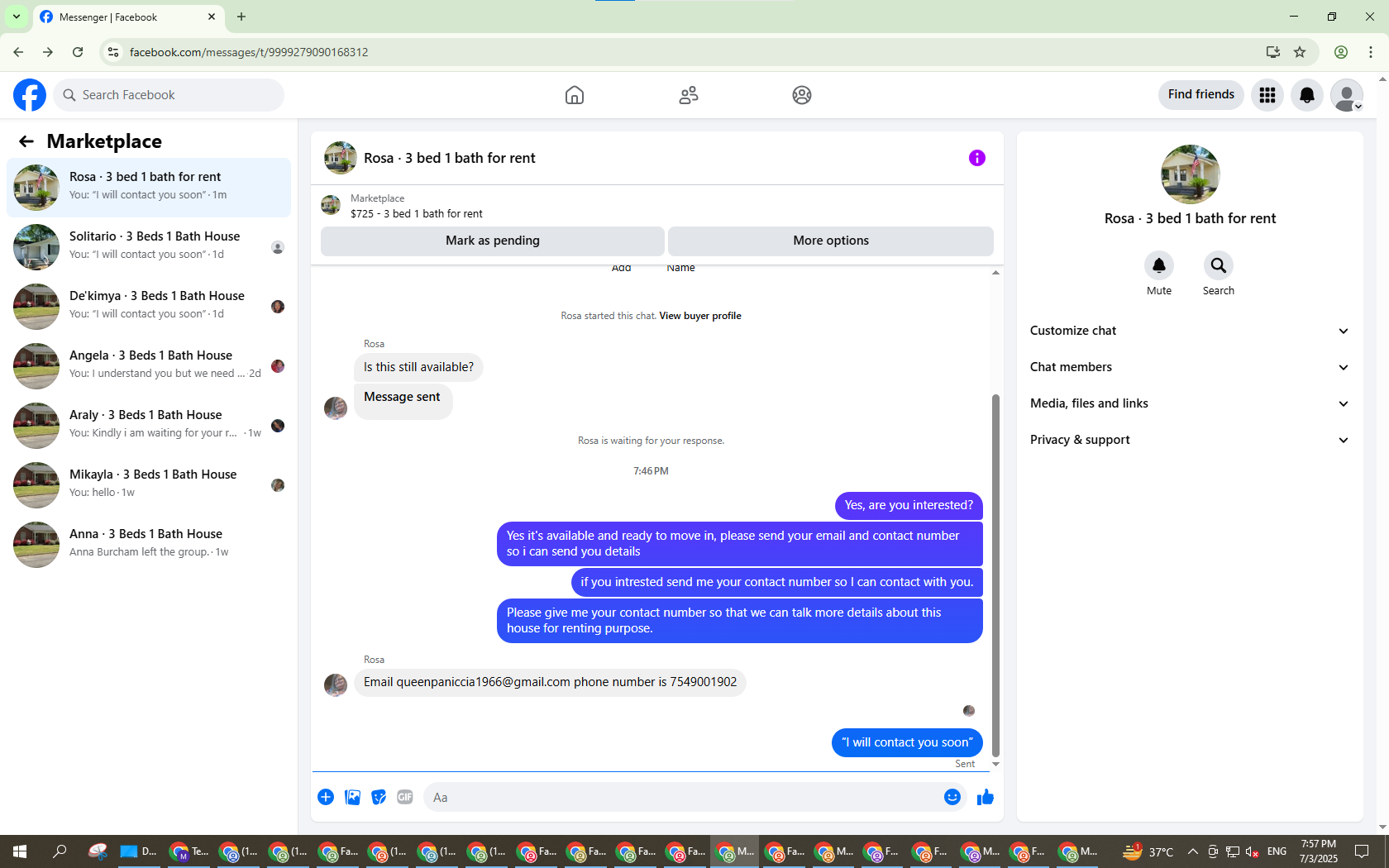
Task: Open View buyer profile link
Action: (700, 316)
